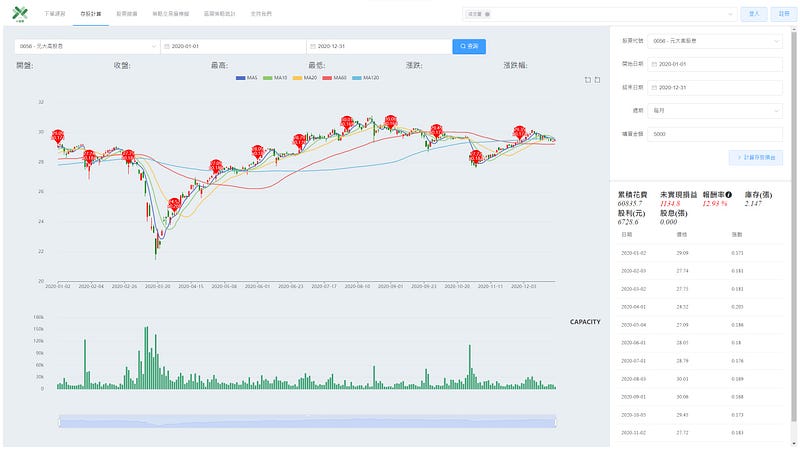The height and width of the screenshot is (450, 800).
Task: Remove the tag in top search box
Action: pyautogui.click(x=487, y=14)
